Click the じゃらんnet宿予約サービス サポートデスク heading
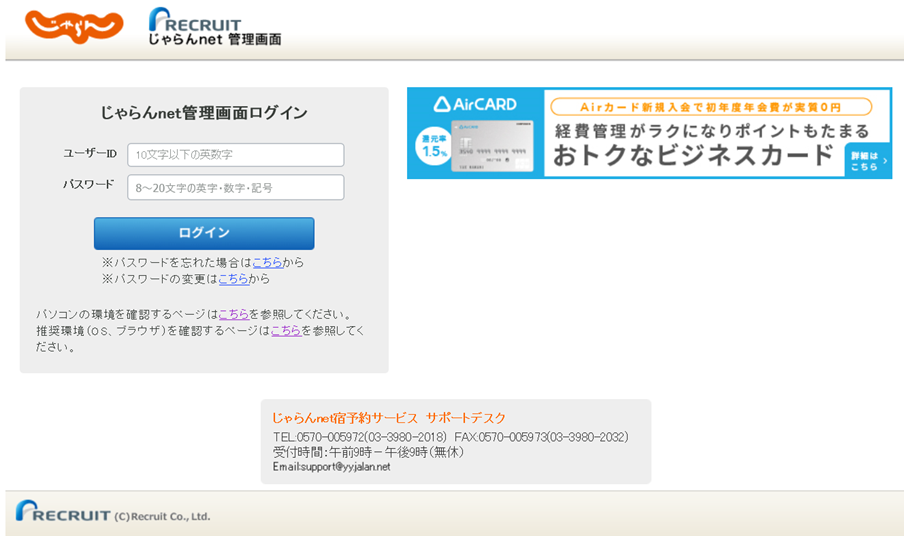The width and height of the screenshot is (904, 536). [x=389, y=418]
